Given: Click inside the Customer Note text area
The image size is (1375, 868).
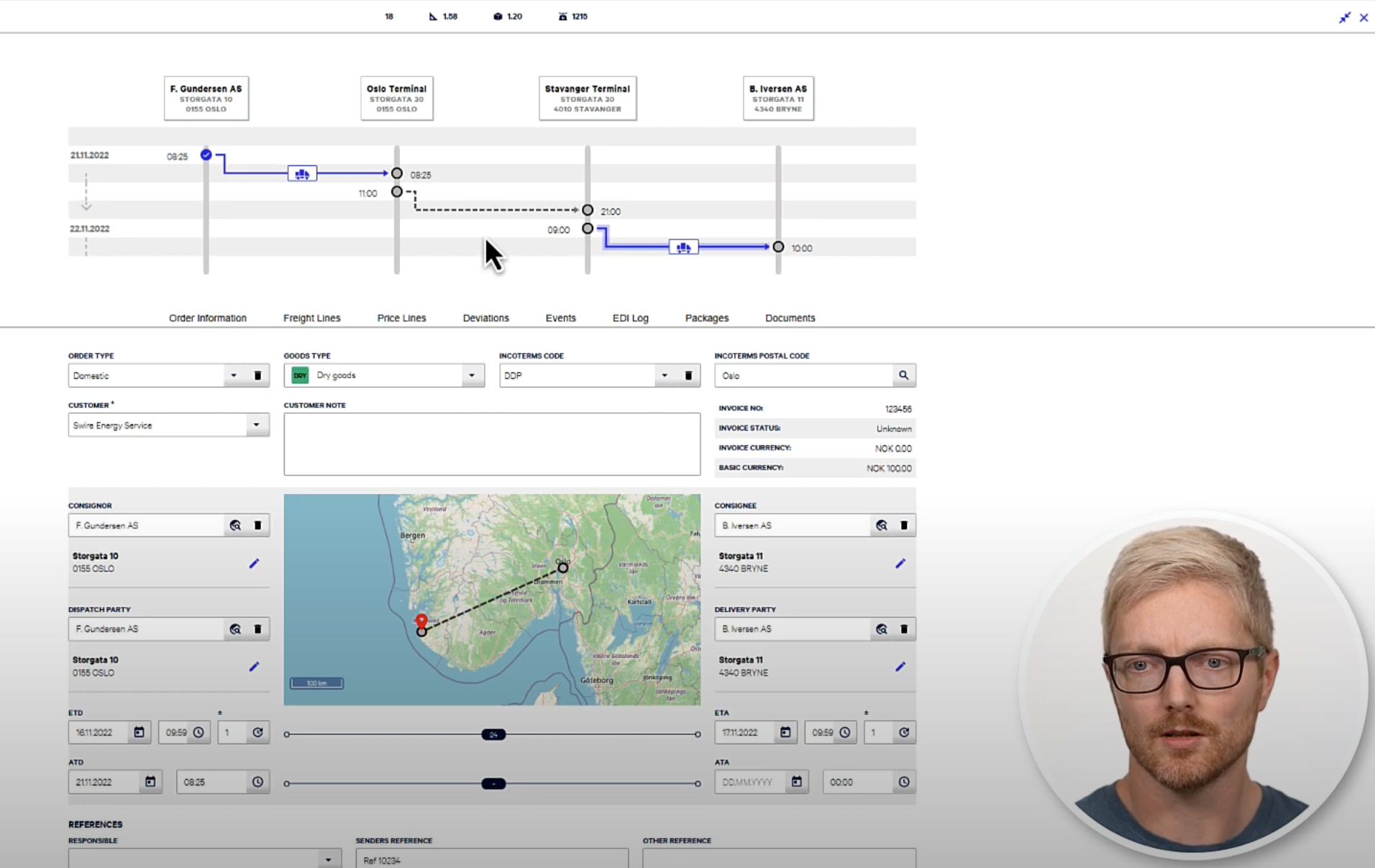Looking at the screenshot, I should [491, 444].
